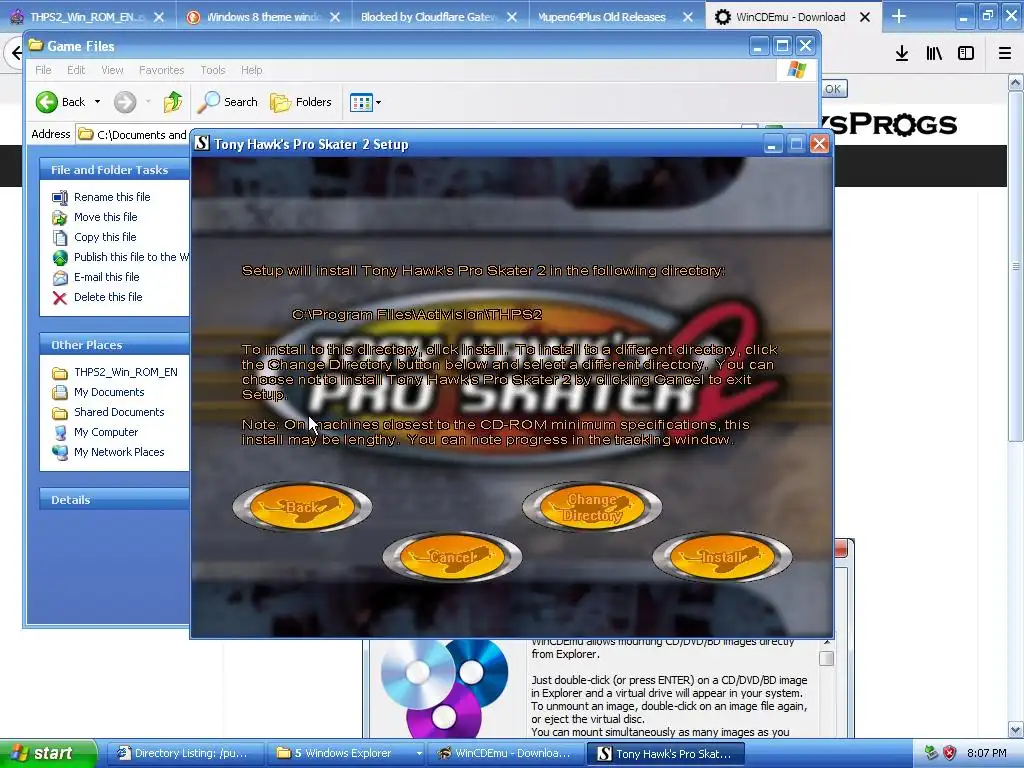Click Tony Hawk's Pro Skater taskbar item
The image size is (1024, 768).
point(666,754)
